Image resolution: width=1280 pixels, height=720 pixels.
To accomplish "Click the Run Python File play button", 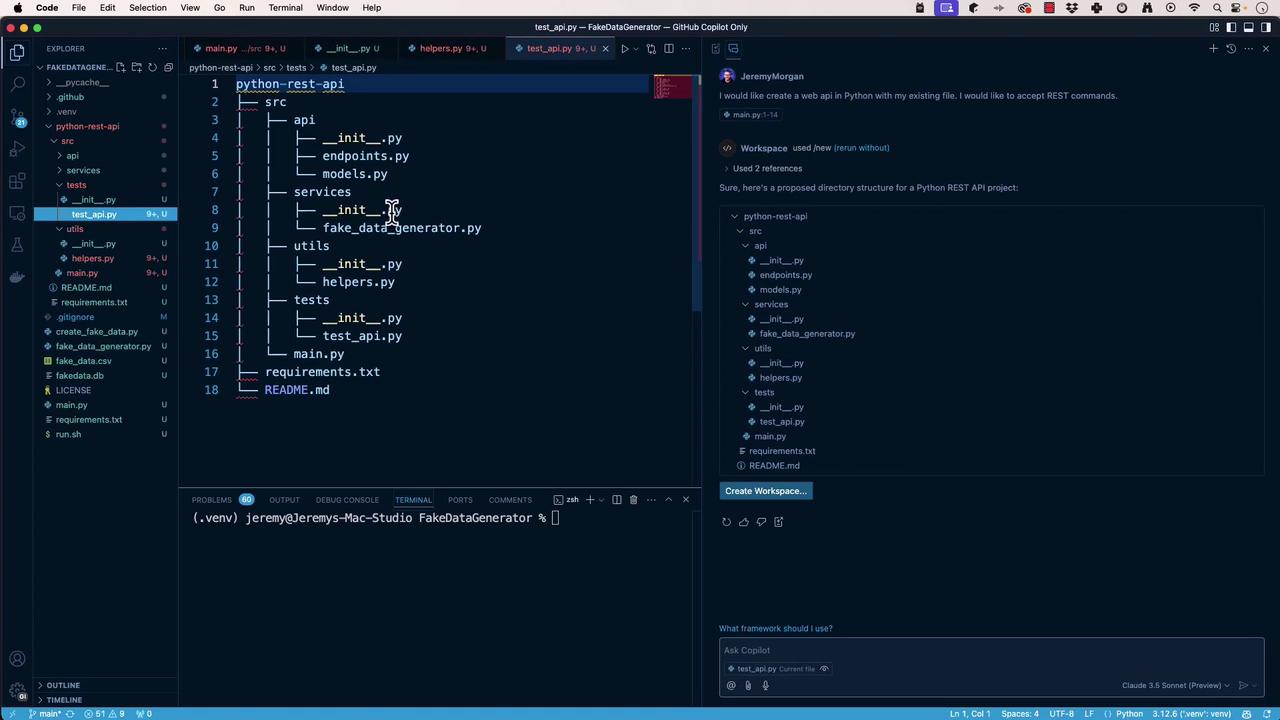I will [x=624, y=48].
